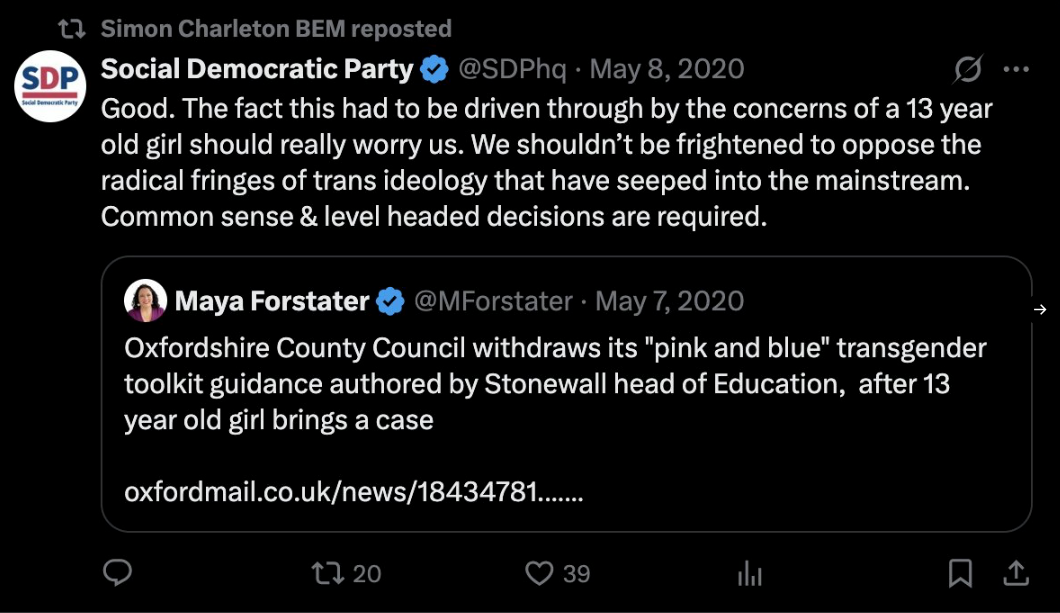Share the post using the upload icon
Image resolution: width=1060 pixels, height=613 pixels.
[x=1015, y=573]
